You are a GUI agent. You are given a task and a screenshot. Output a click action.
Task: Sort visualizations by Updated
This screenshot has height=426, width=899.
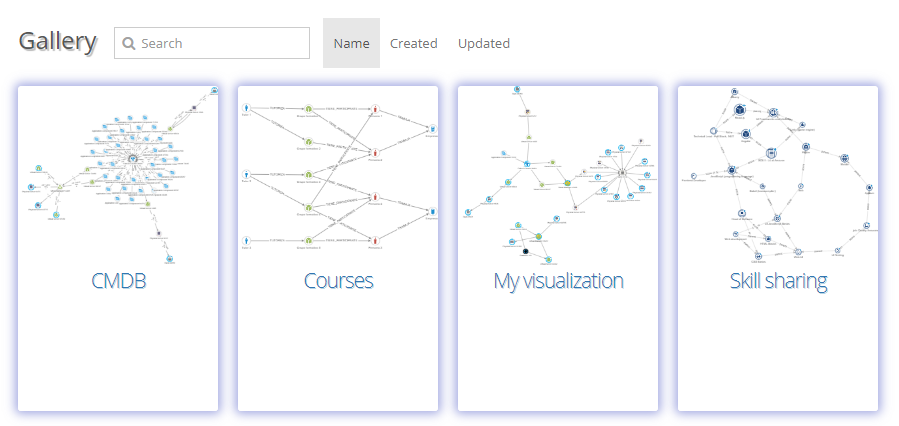[484, 44]
